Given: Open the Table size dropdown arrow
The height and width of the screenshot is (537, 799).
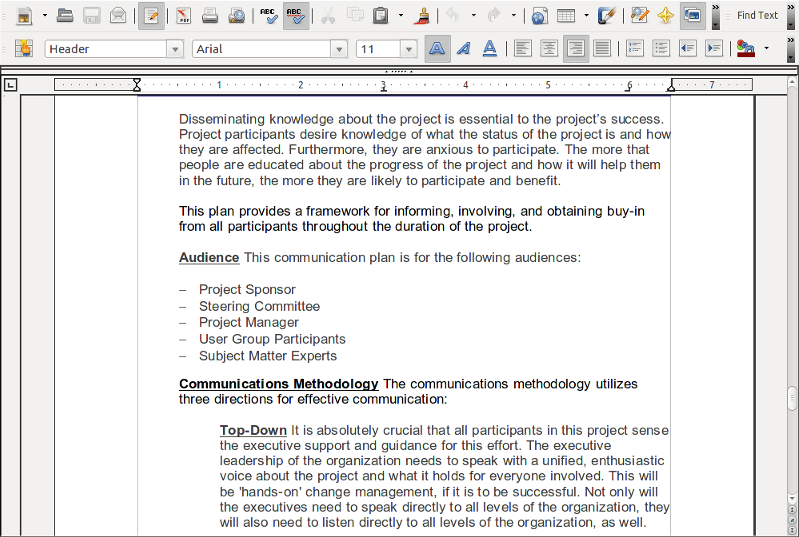Looking at the screenshot, I should [x=587, y=16].
